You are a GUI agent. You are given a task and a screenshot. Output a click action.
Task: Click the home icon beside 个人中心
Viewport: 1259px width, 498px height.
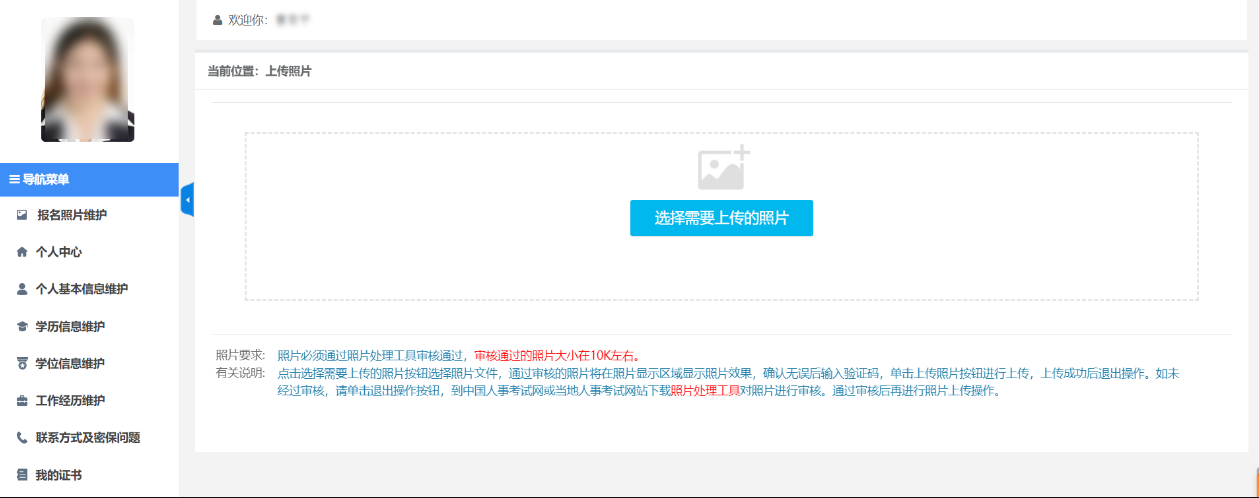(x=22, y=252)
